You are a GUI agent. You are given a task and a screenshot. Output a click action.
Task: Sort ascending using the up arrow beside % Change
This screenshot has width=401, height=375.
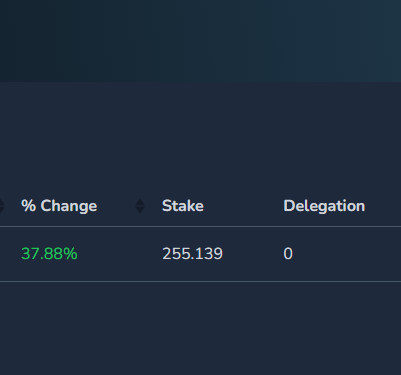click(x=140, y=202)
